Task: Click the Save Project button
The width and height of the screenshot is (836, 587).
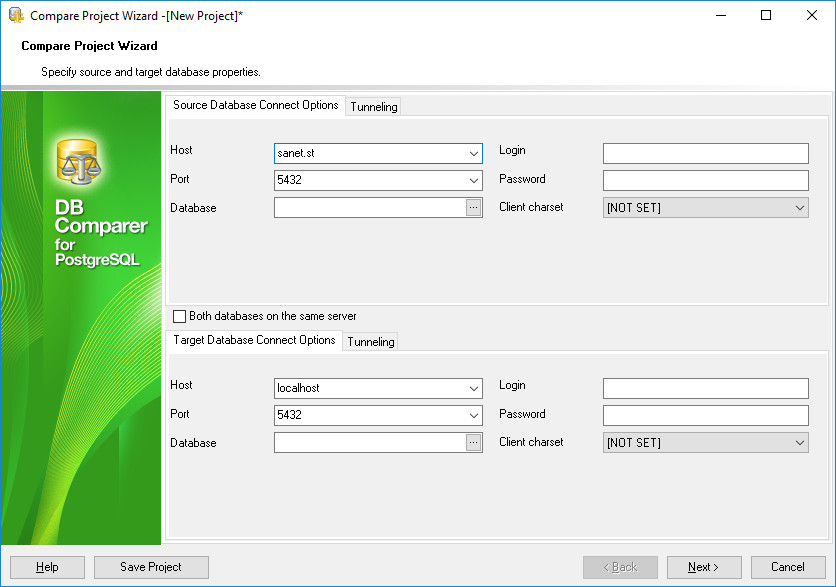Action: tap(151, 567)
